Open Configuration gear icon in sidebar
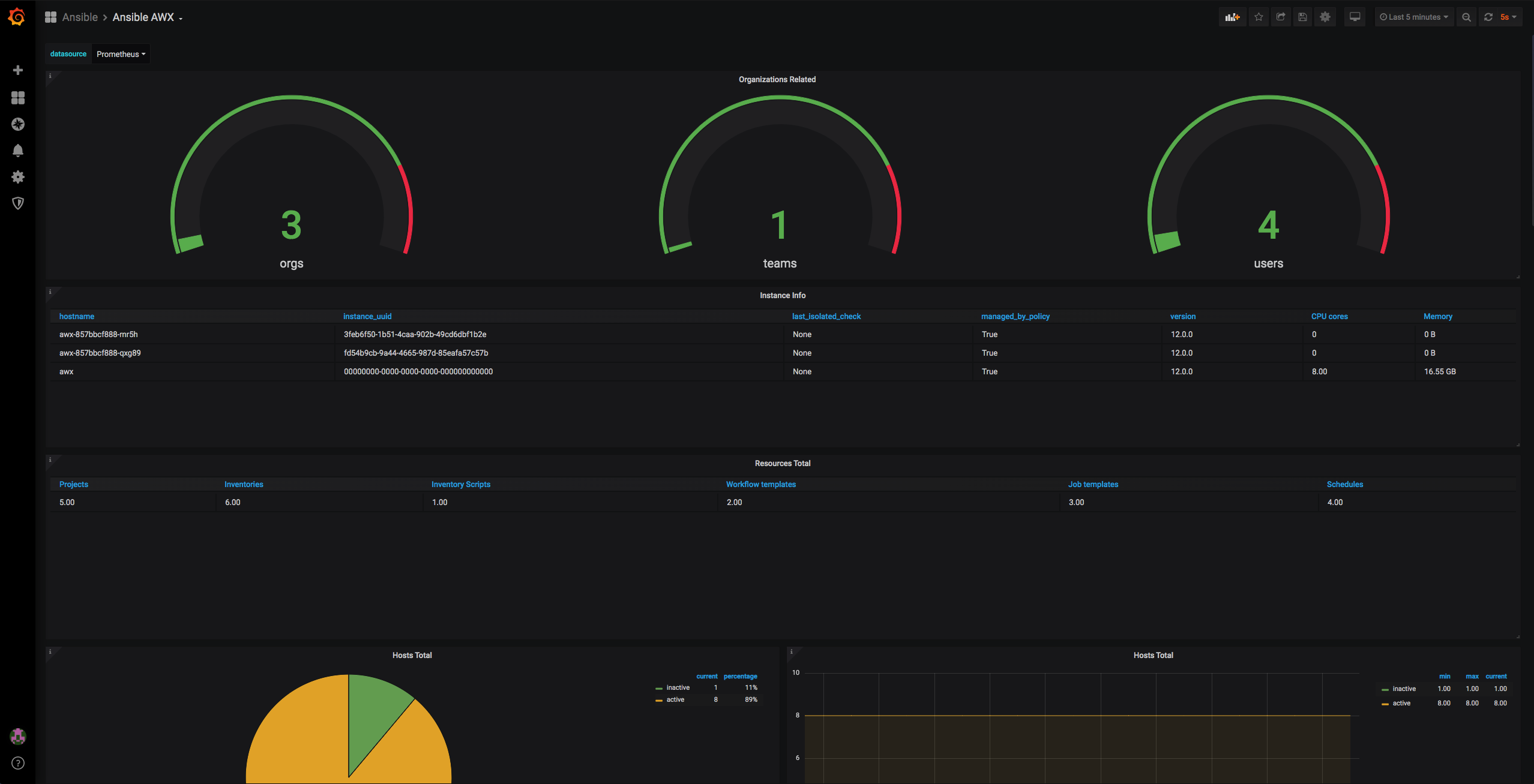The image size is (1534, 784). (18, 177)
